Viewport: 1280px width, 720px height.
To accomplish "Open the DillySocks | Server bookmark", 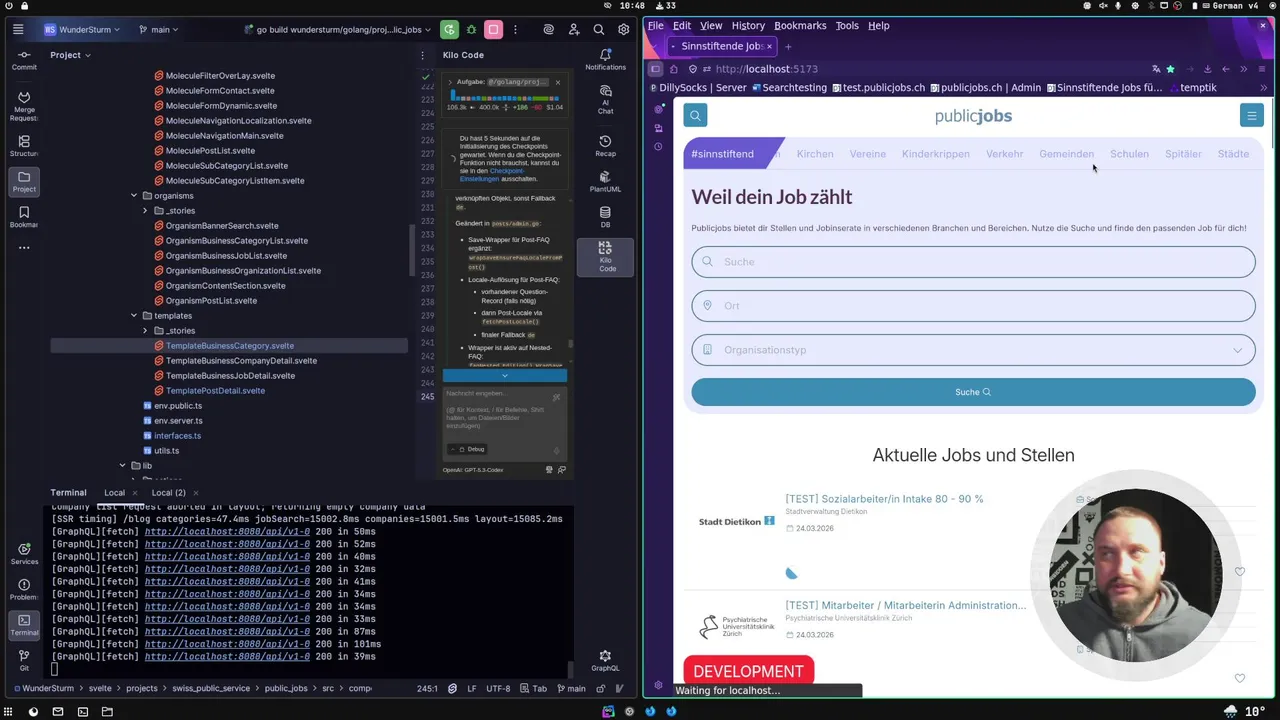I will coord(696,88).
